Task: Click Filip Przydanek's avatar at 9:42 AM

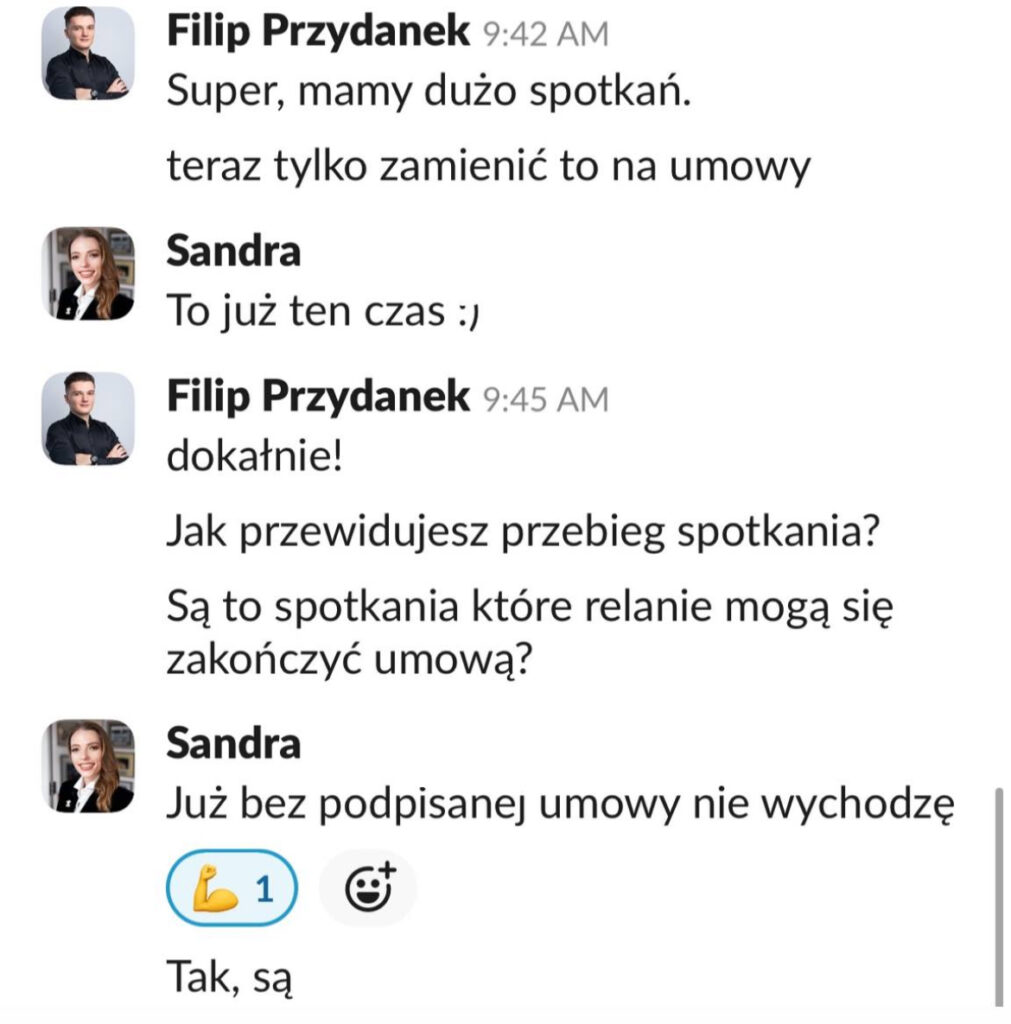Action: click(x=87, y=53)
